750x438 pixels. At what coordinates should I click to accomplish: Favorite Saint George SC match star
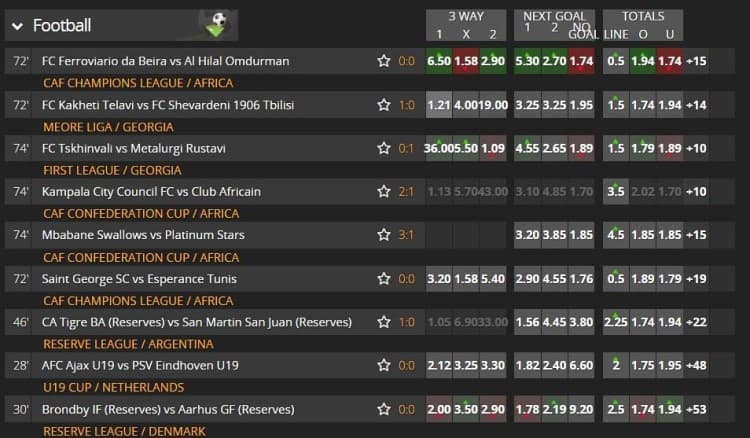point(384,279)
